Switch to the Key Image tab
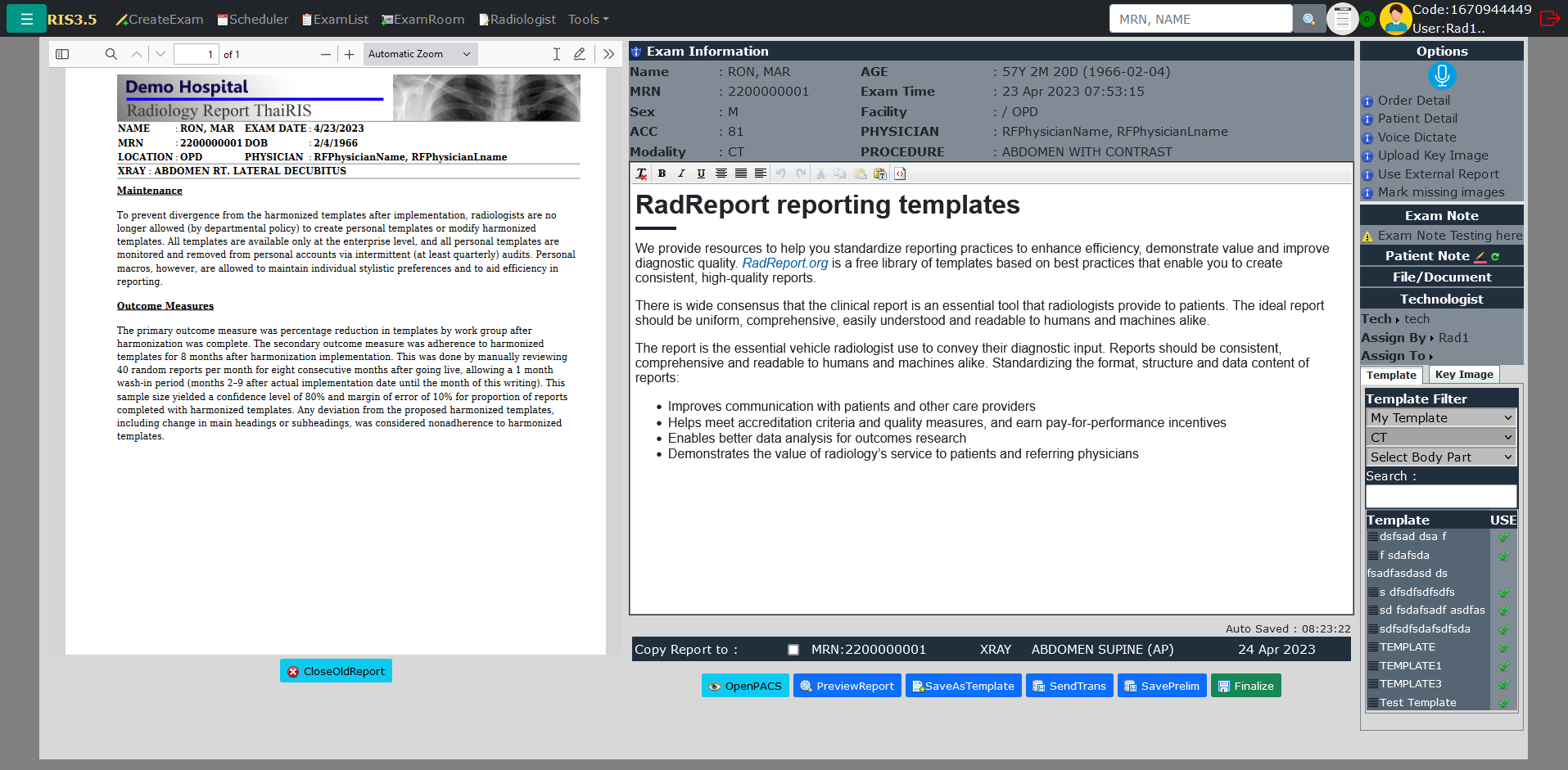The image size is (1568, 770). pyautogui.click(x=1463, y=375)
